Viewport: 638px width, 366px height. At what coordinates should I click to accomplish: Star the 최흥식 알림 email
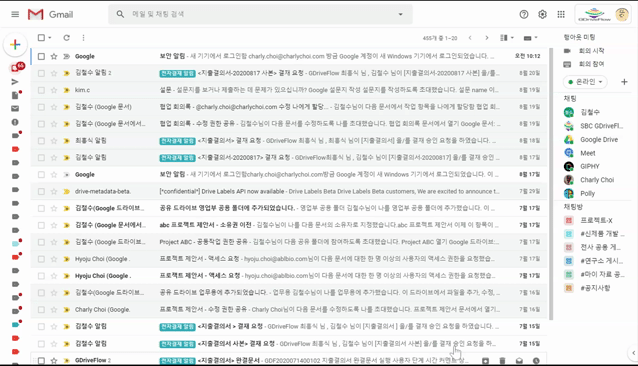coord(54,141)
